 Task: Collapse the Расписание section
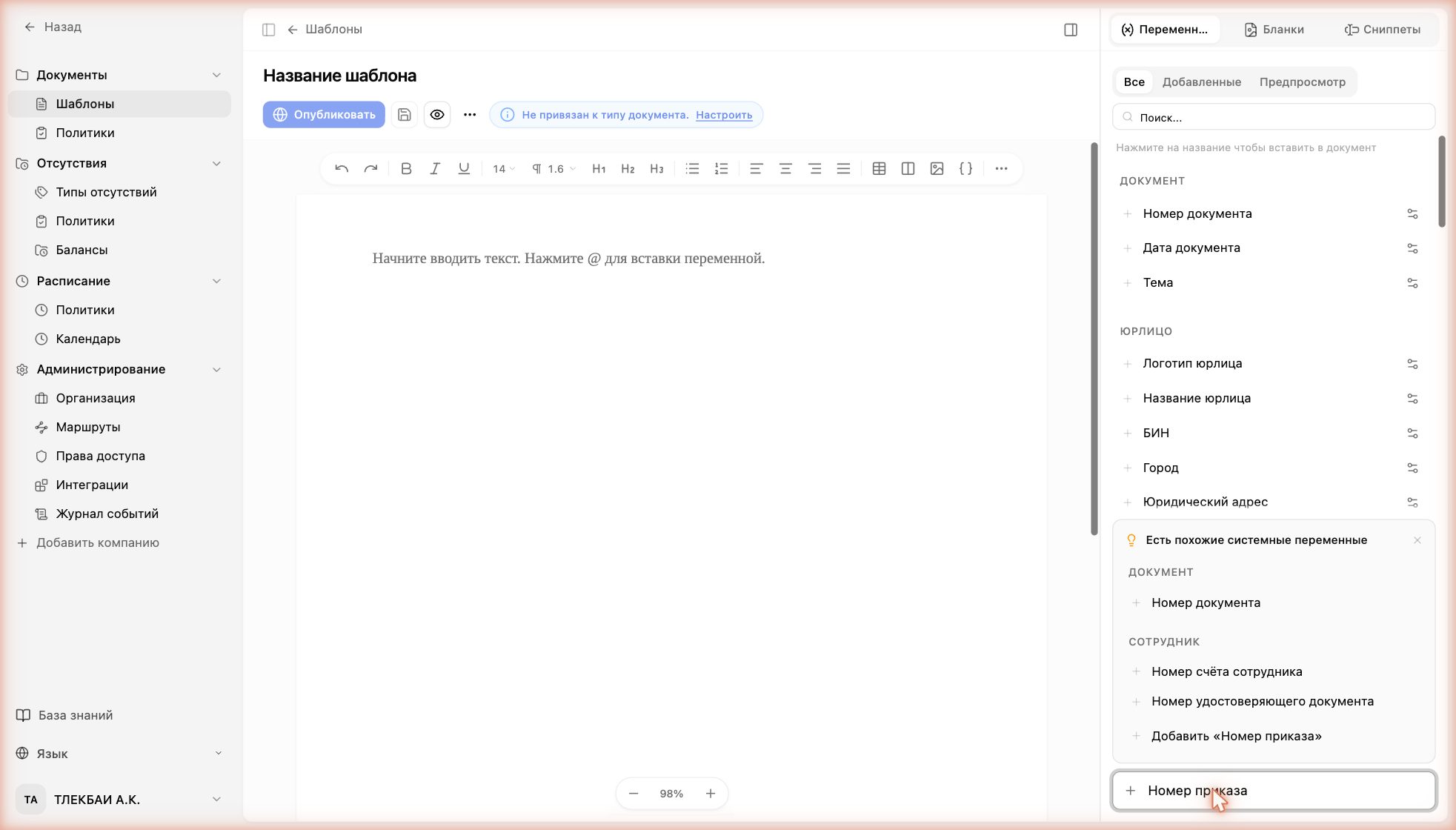216,281
